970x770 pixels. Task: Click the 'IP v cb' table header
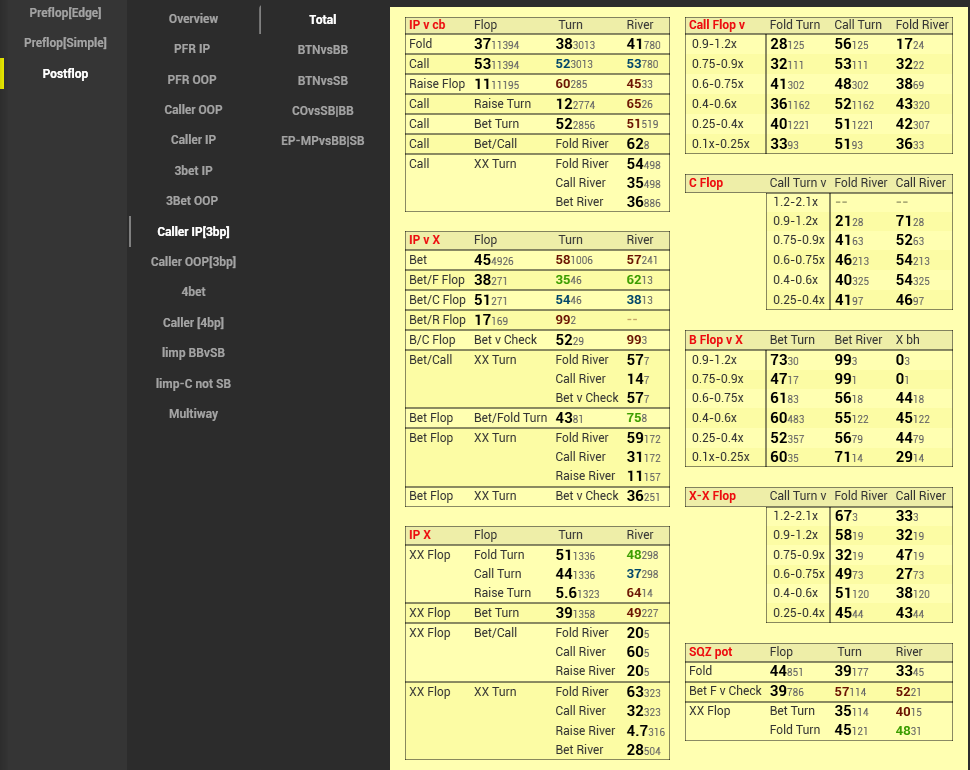click(427, 25)
